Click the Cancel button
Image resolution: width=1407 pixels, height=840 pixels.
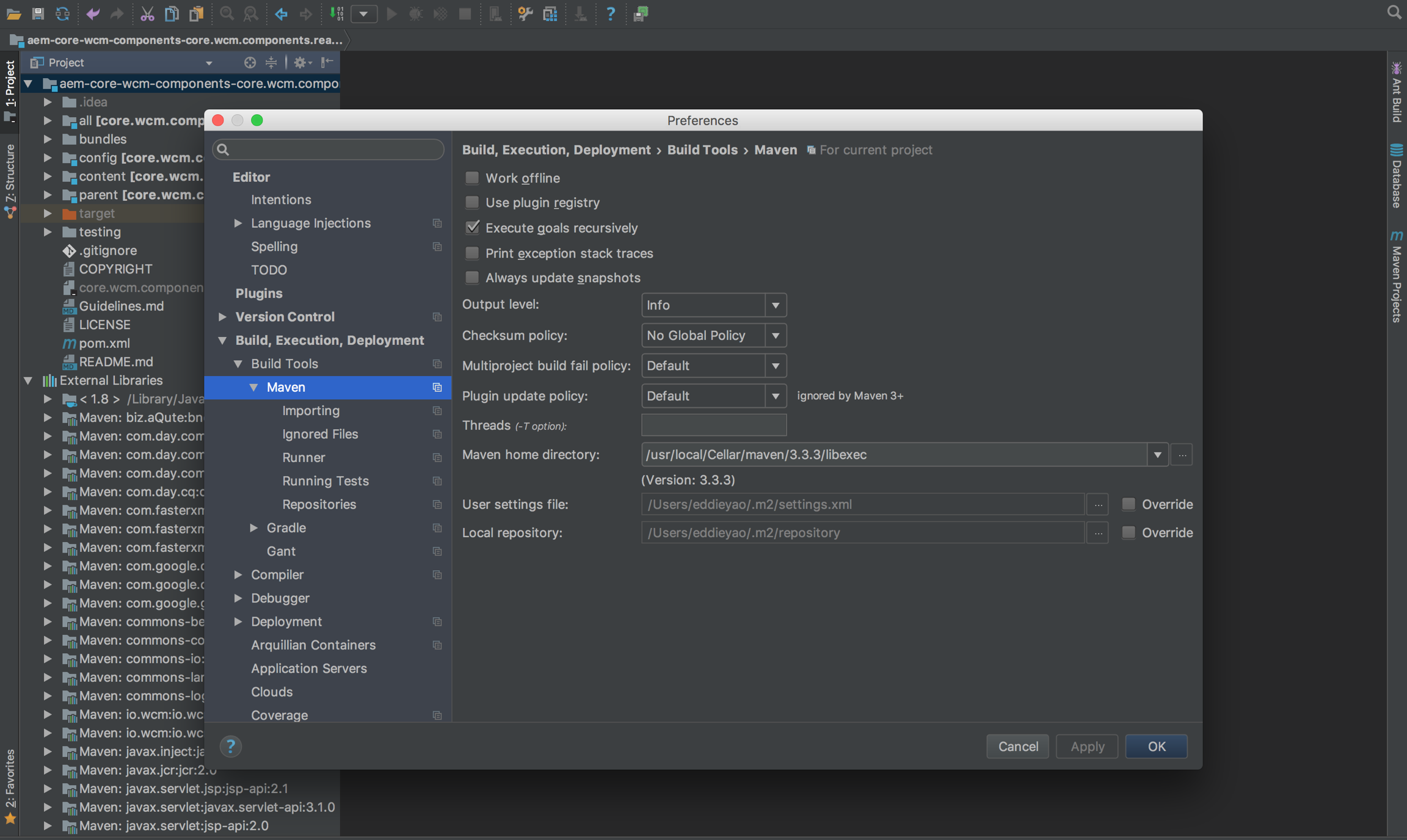1017,745
